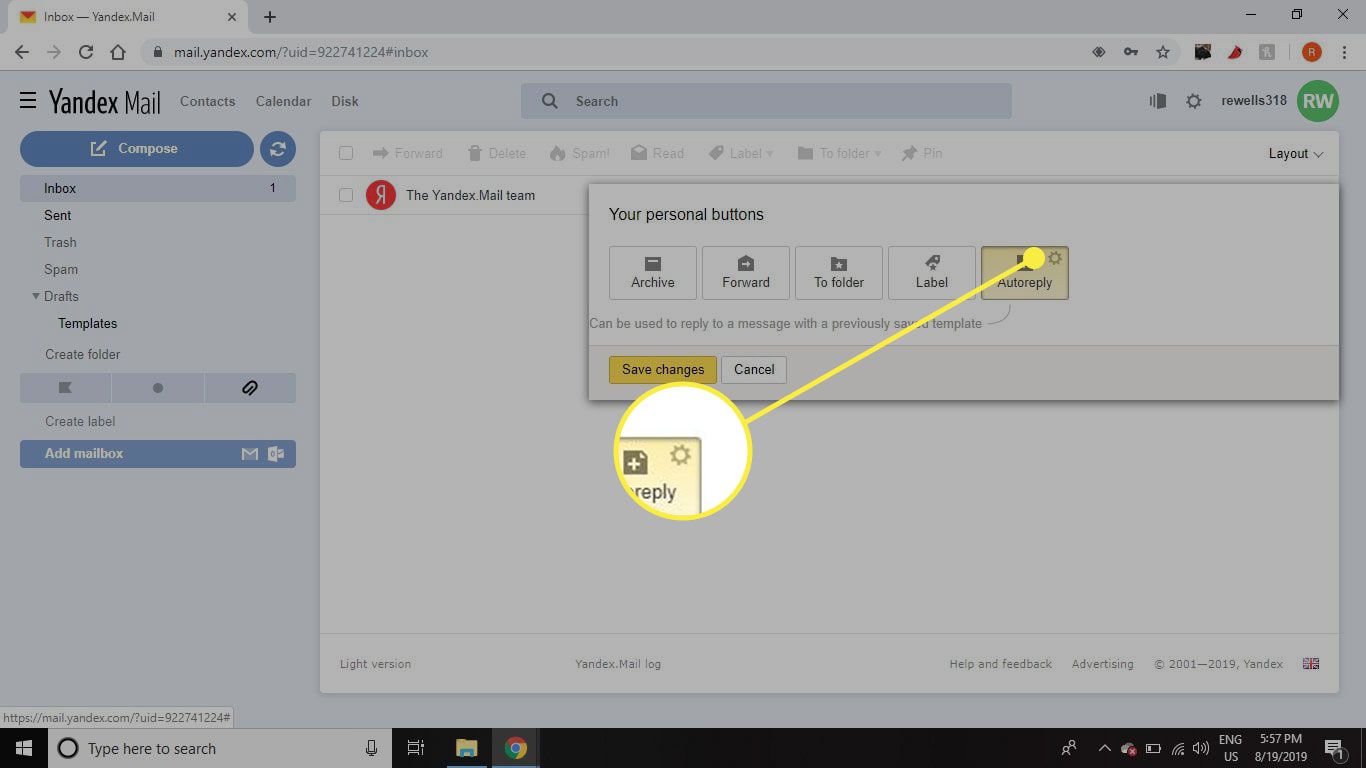Screen dimensions: 1366x768
Task: Select the Archive personal button
Action: coord(653,273)
